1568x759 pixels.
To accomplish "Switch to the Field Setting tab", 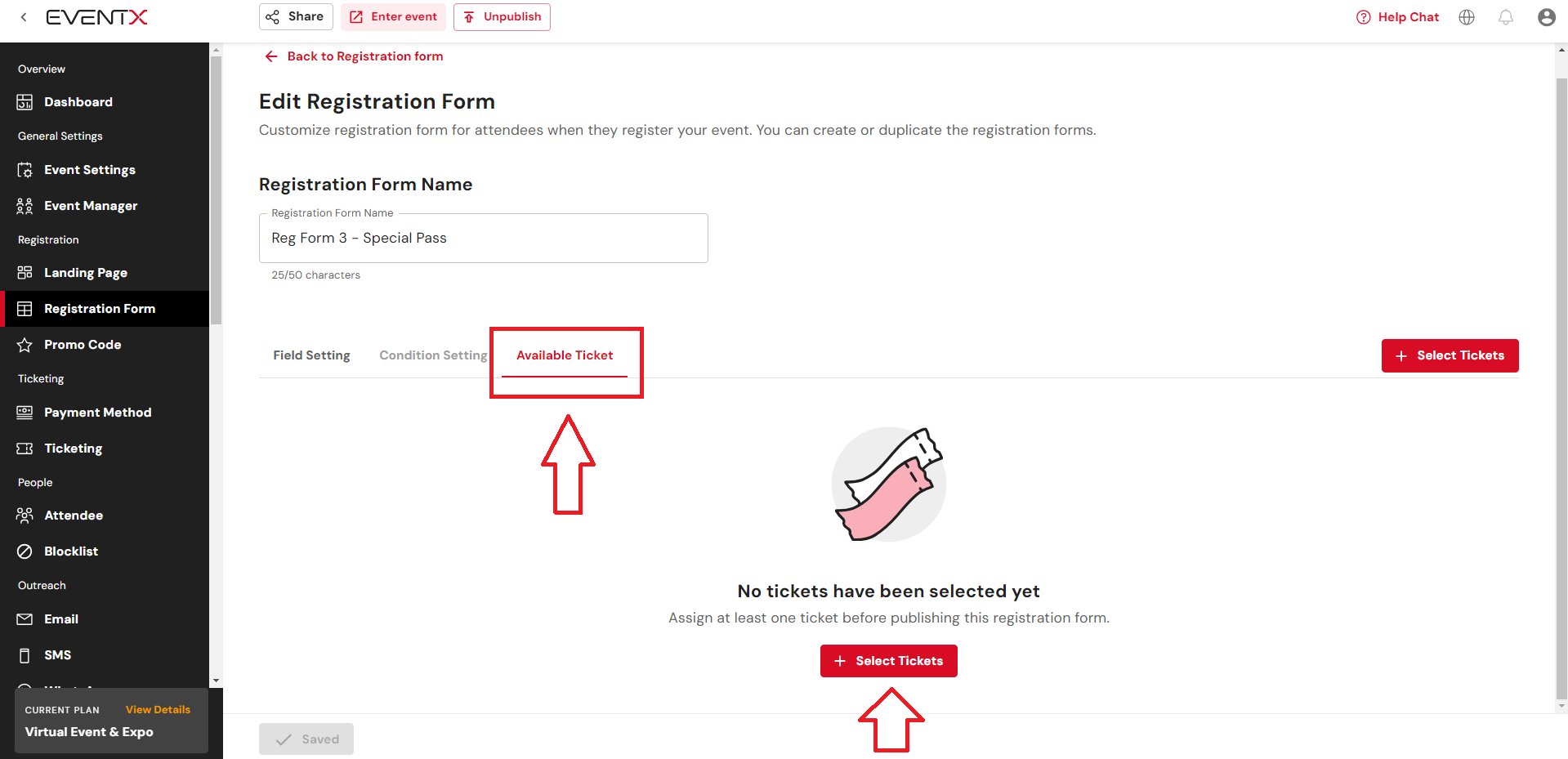I will (x=311, y=355).
